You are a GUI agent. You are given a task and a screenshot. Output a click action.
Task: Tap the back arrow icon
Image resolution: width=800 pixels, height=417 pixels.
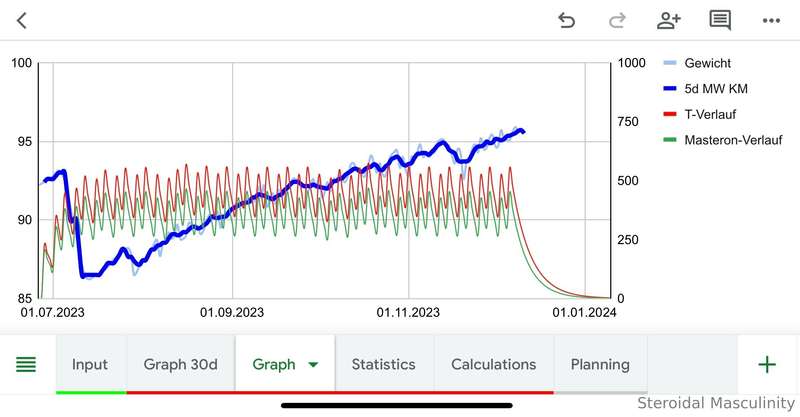tap(21, 21)
